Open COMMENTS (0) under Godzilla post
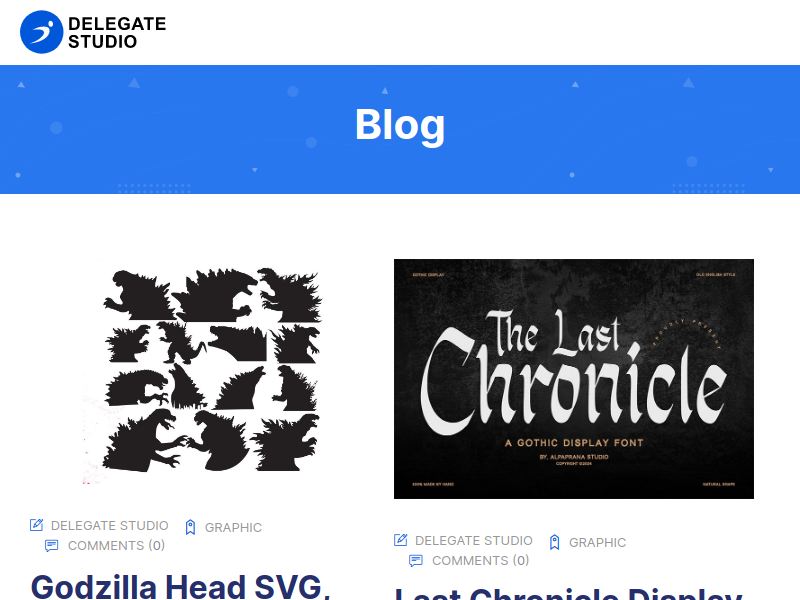The height and width of the screenshot is (600, 800). point(116,545)
